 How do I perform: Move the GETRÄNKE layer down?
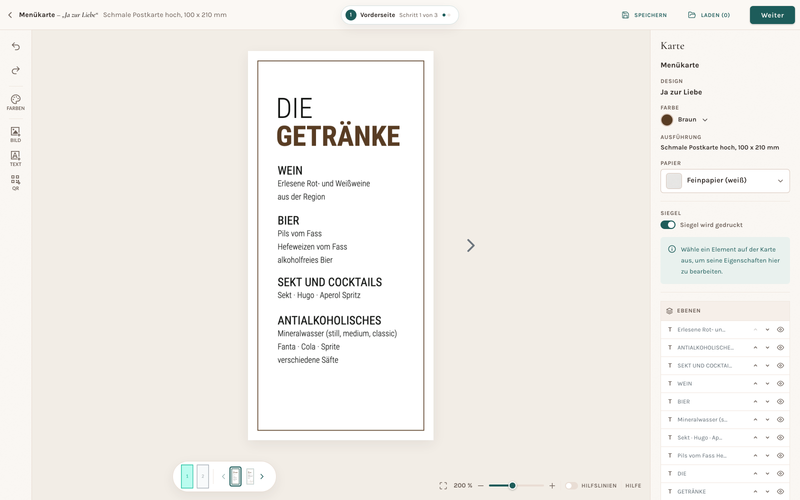(x=767, y=491)
